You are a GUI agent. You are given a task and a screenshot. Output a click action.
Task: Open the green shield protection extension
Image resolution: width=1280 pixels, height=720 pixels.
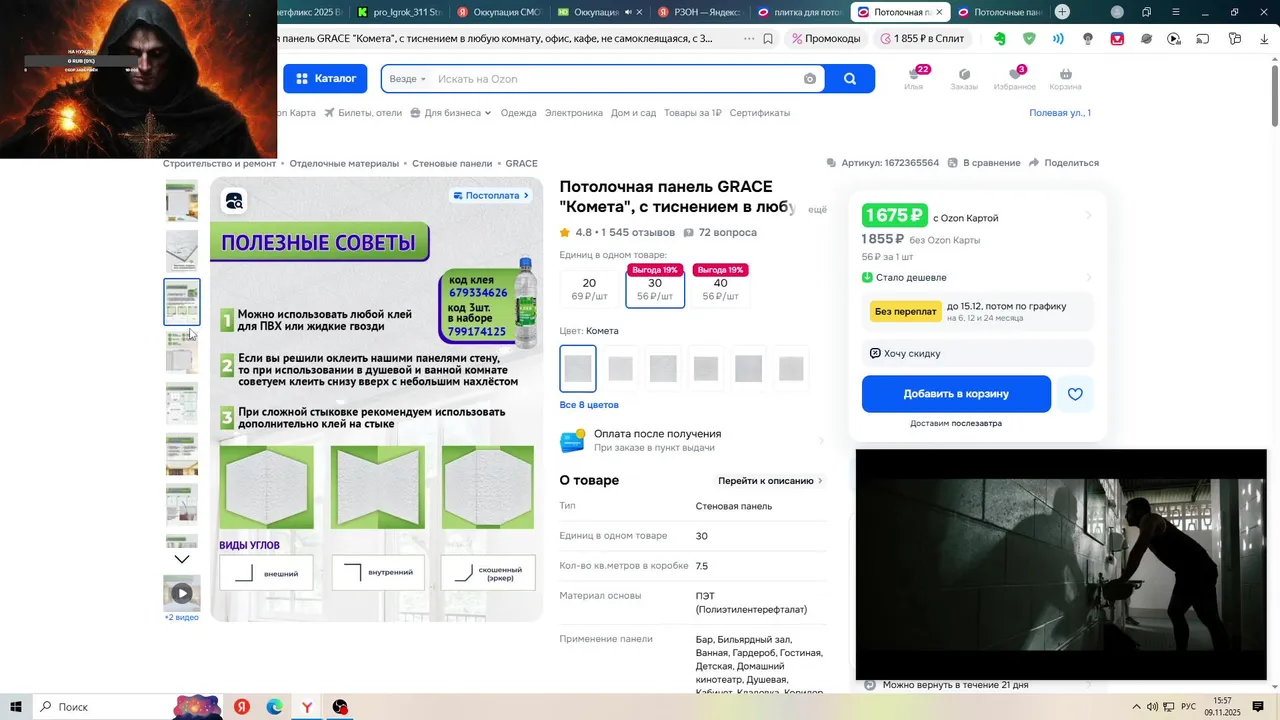[x=1029, y=39]
